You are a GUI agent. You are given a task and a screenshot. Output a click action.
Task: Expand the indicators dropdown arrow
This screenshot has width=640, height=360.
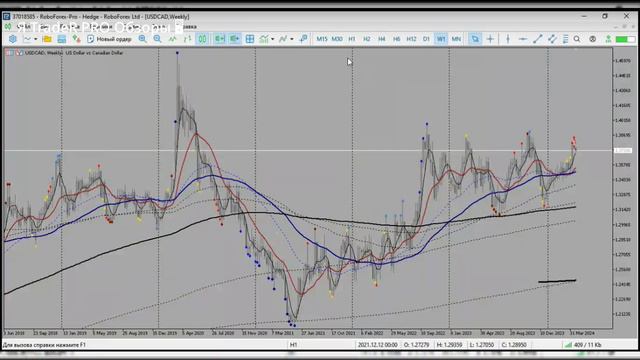click(x=272, y=39)
